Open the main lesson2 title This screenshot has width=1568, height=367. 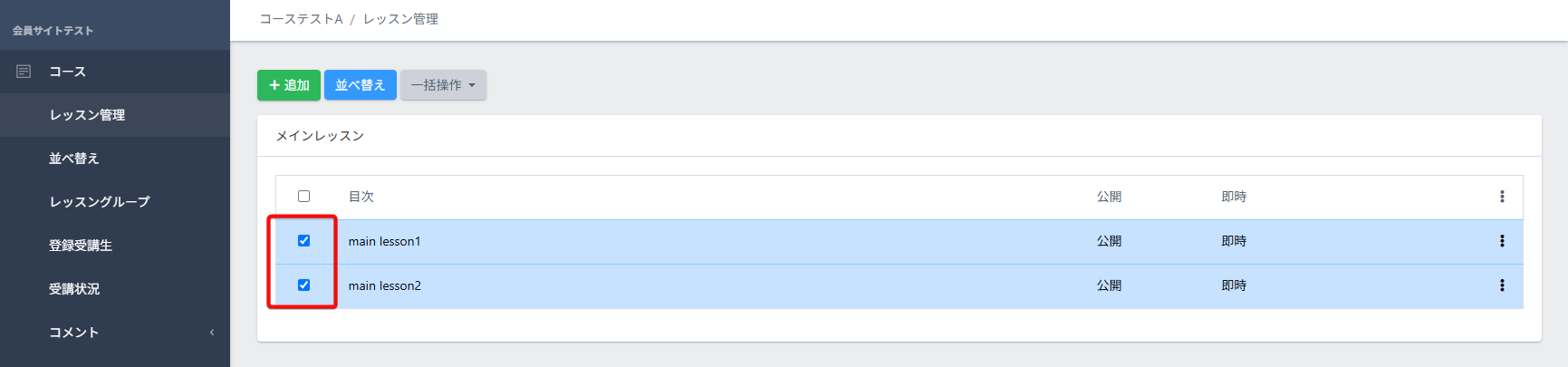click(x=385, y=285)
